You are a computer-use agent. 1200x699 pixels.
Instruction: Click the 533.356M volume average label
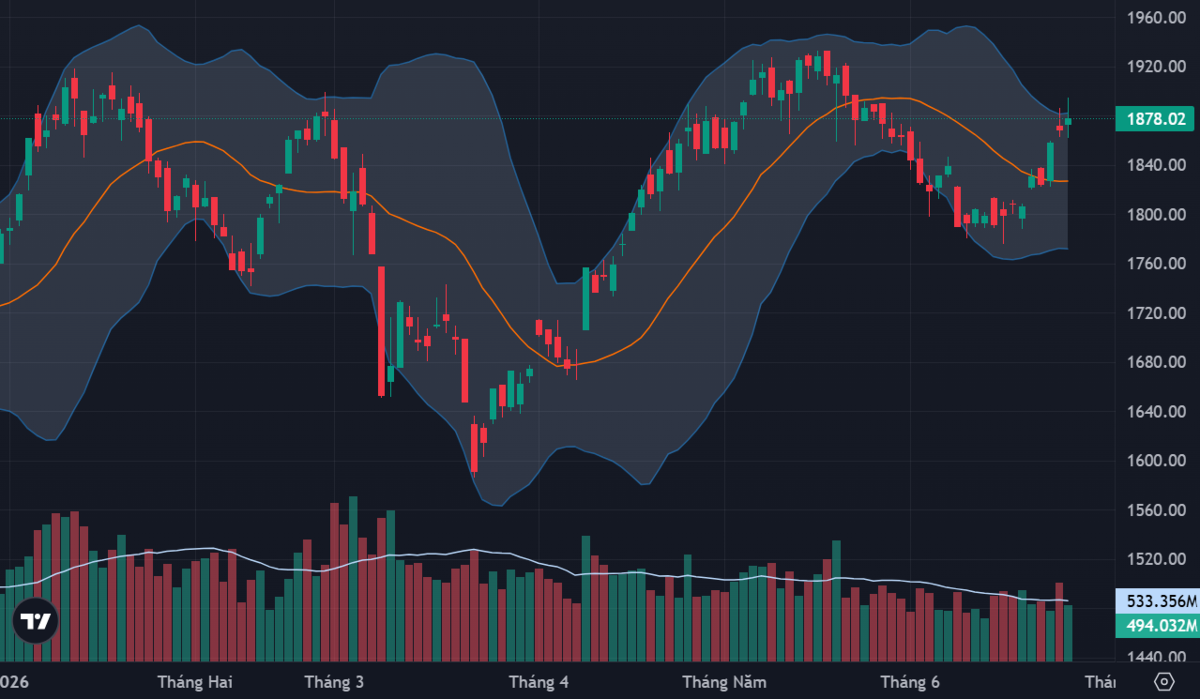pos(1156,602)
